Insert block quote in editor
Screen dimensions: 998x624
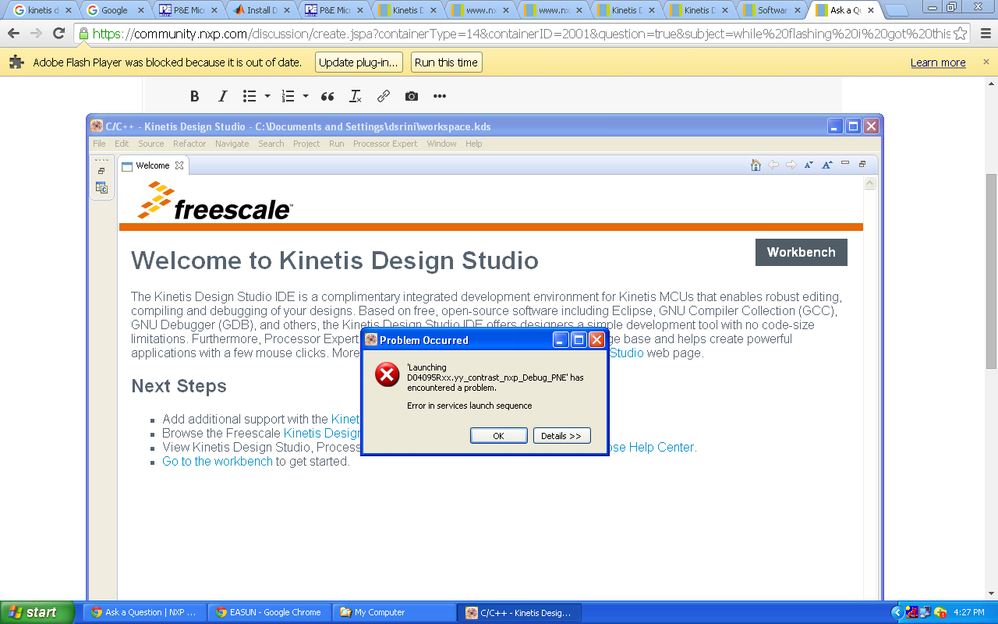[x=327, y=96]
